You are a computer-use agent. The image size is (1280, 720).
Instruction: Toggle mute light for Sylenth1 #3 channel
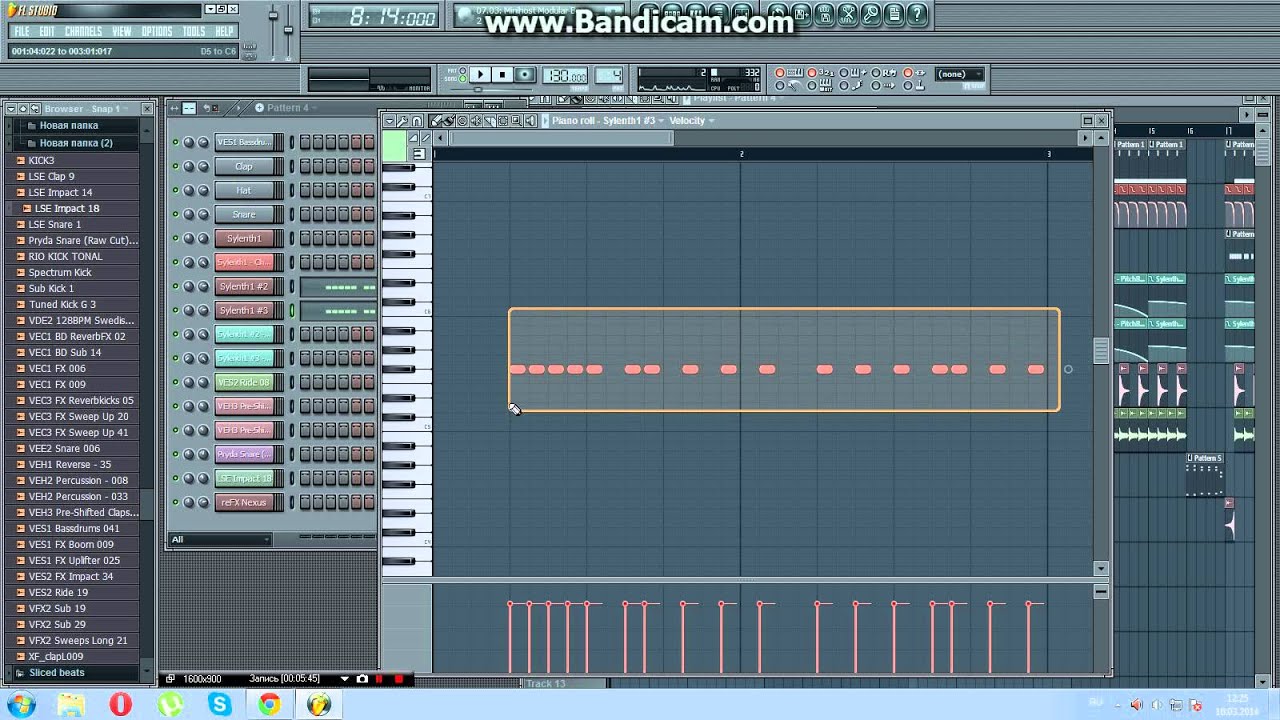coord(175,311)
